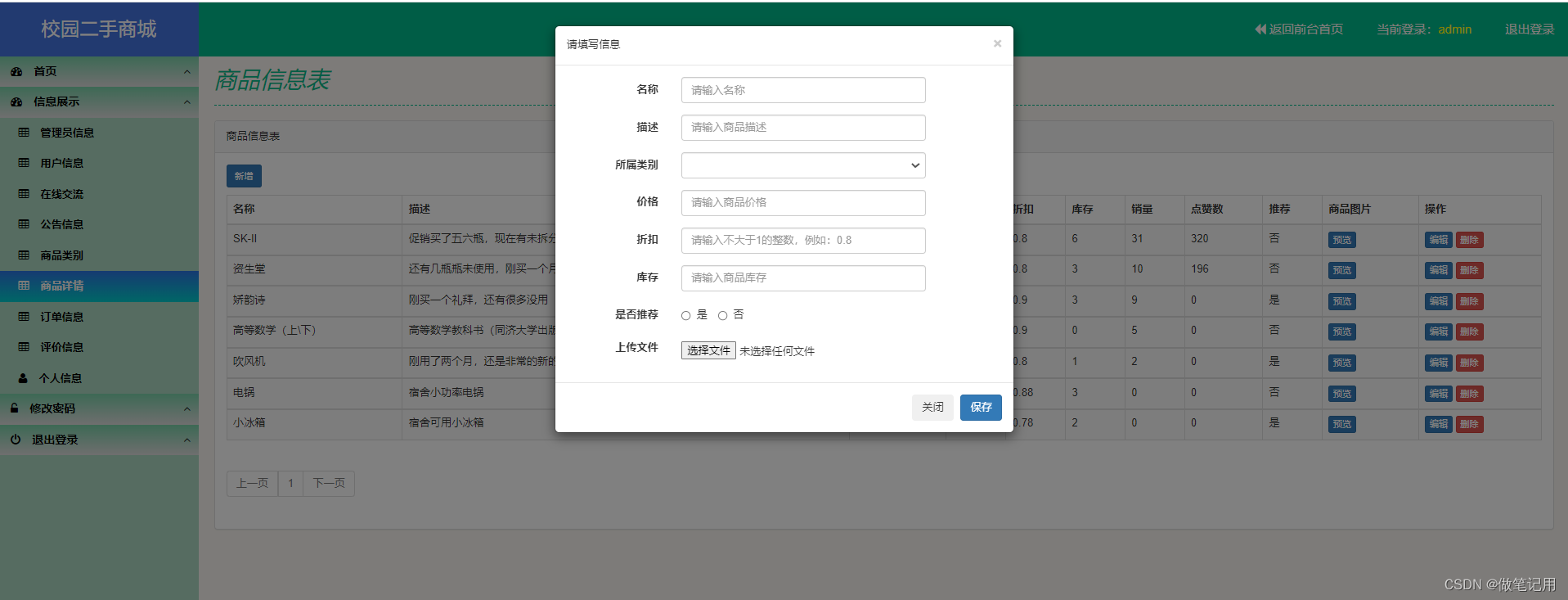This screenshot has width=1568, height=600.
Task: Open 评价信息 in the sidebar
Action: 62,347
